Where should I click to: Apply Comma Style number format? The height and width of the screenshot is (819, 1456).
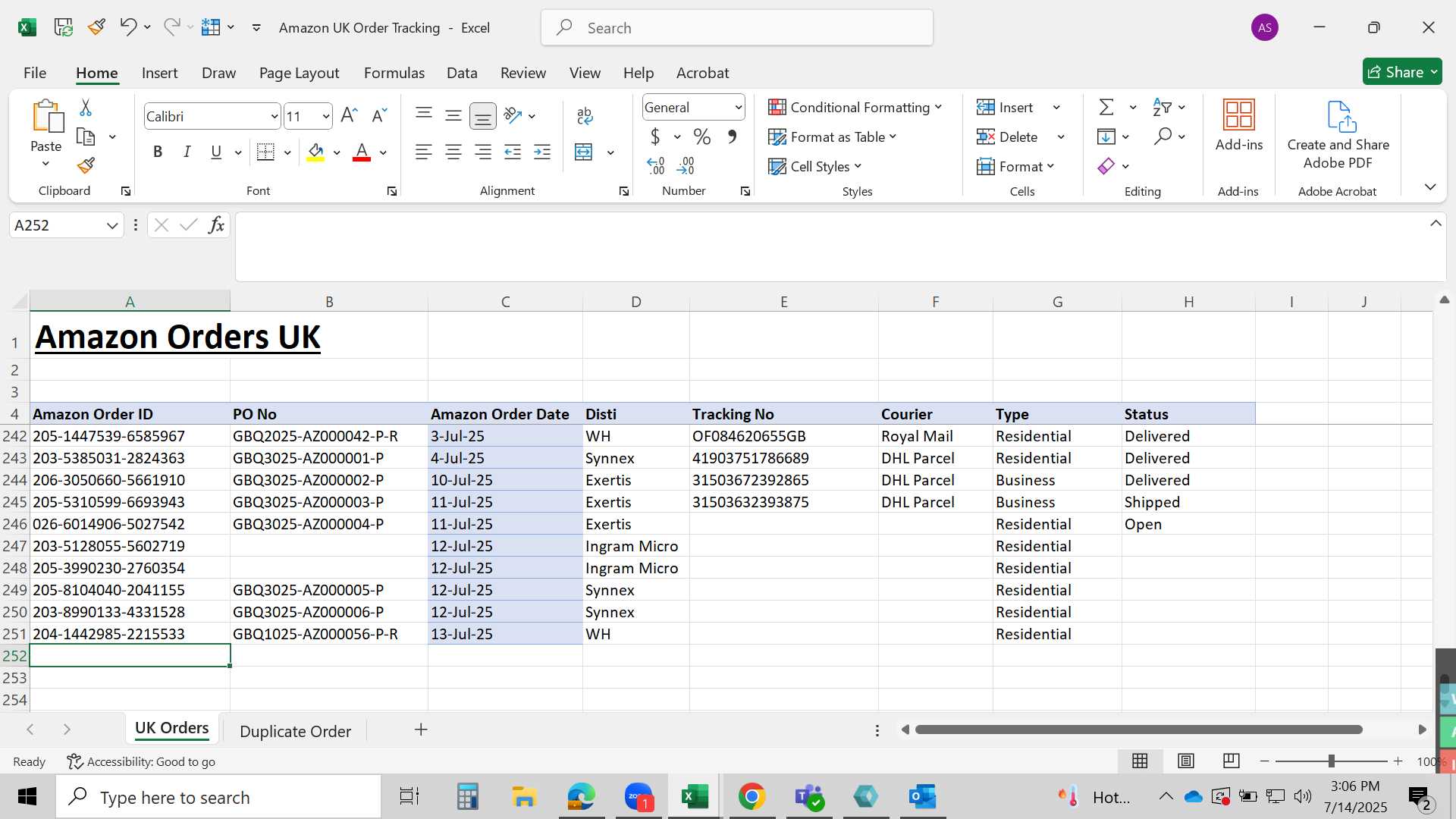tap(732, 136)
